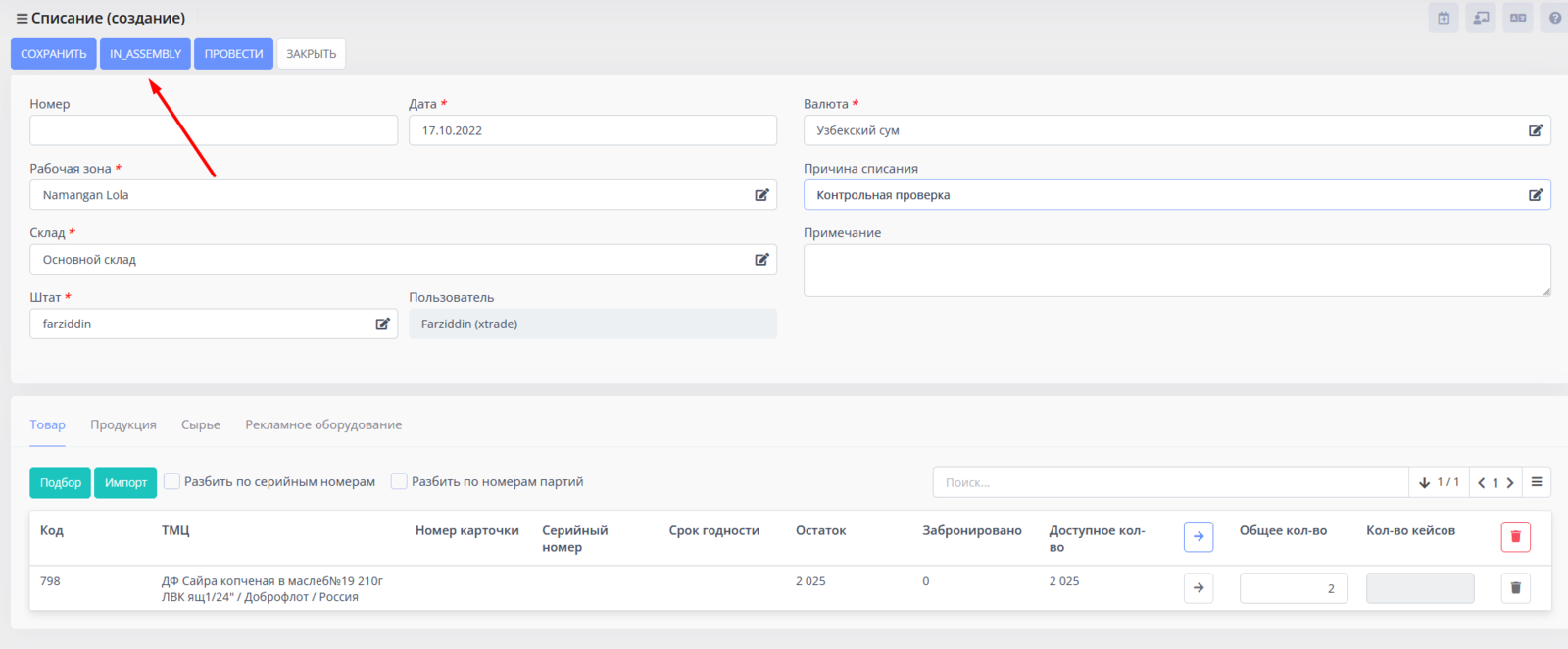Viewport: 1568px width, 649px height.
Task: Open the Склад field selector icon
Action: click(761, 260)
